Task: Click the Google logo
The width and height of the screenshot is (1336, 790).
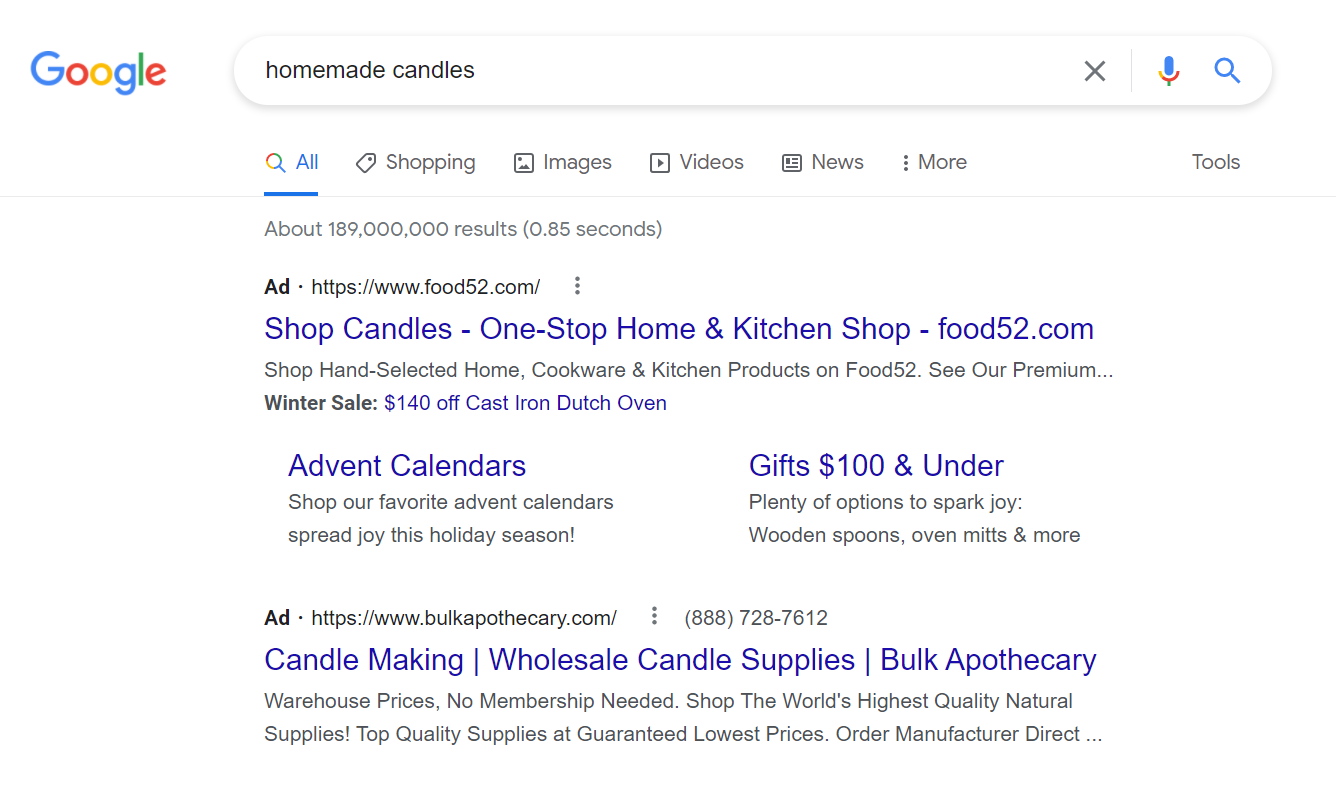Action: click(98, 71)
